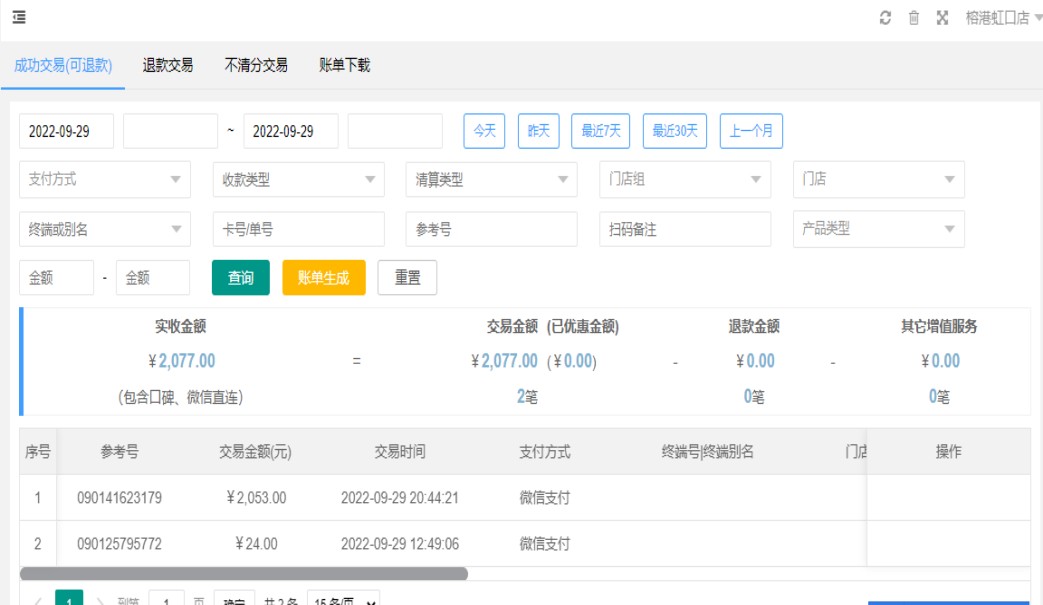Switch to the 退款交易 tab
The image size is (1043, 605).
click(x=168, y=65)
